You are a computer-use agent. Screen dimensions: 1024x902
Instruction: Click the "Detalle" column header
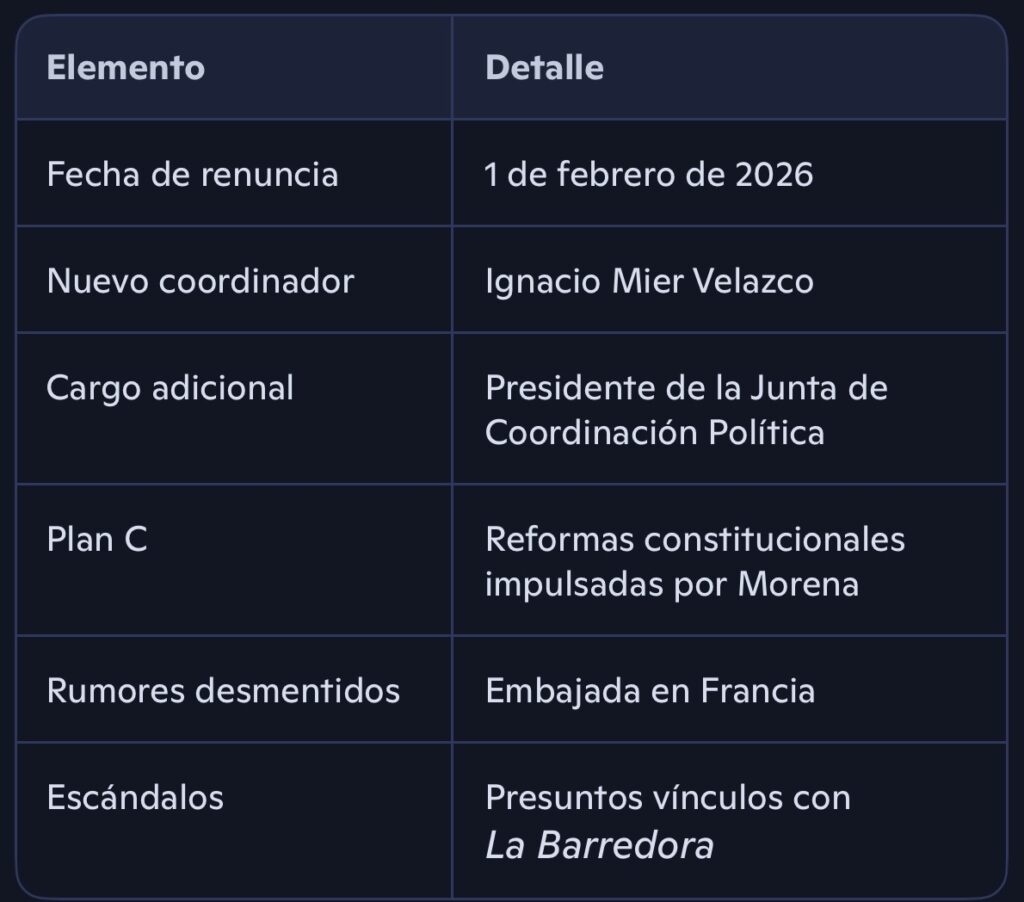point(544,68)
